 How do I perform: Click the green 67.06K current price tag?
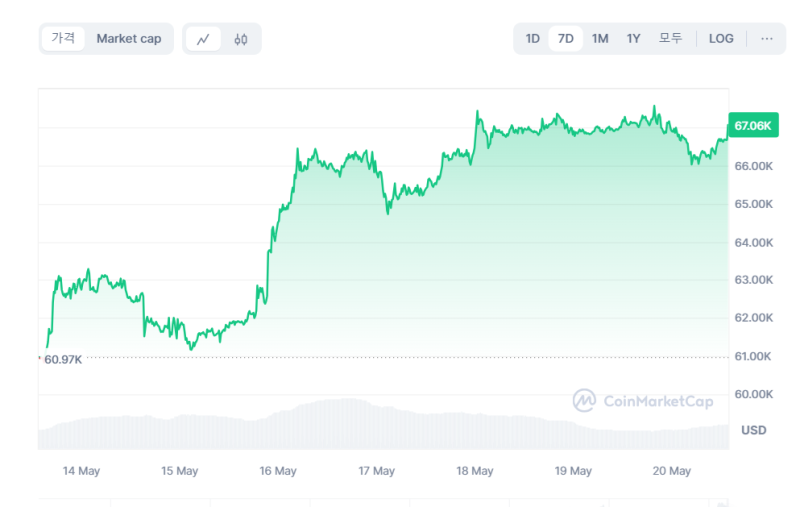[x=752, y=126]
